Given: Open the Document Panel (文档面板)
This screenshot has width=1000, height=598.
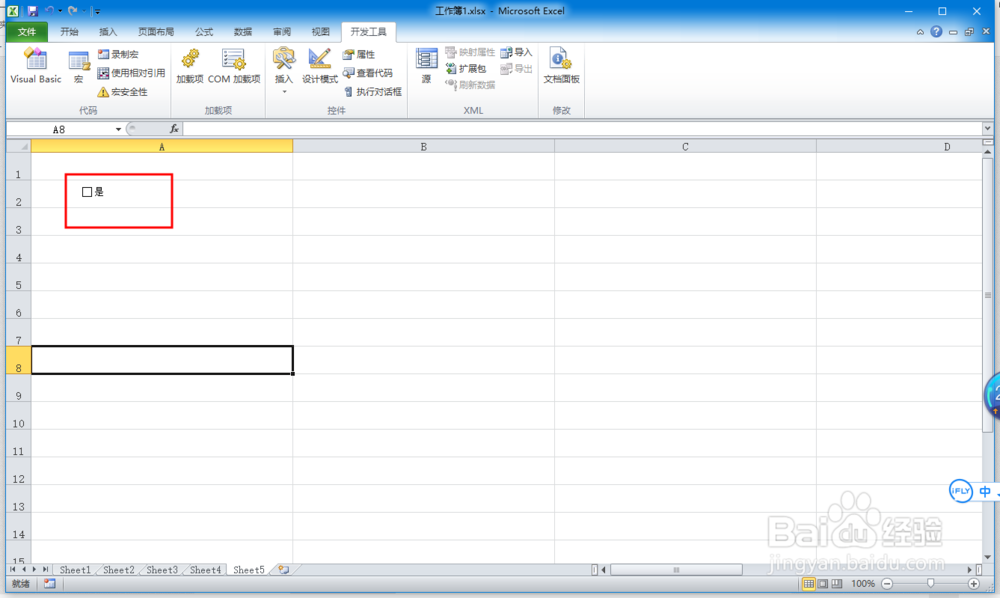Looking at the screenshot, I should (561, 66).
